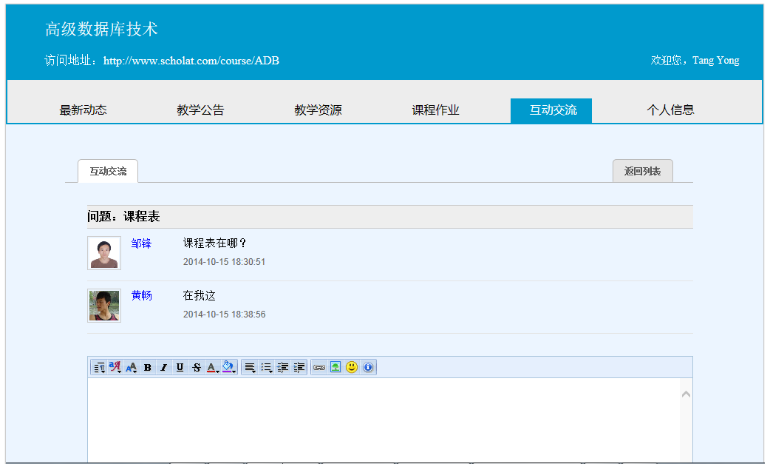The width and height of the screenshot is (770, 464).
Task: Insert a hyperlink in the editor
Action: click(319, 368)
